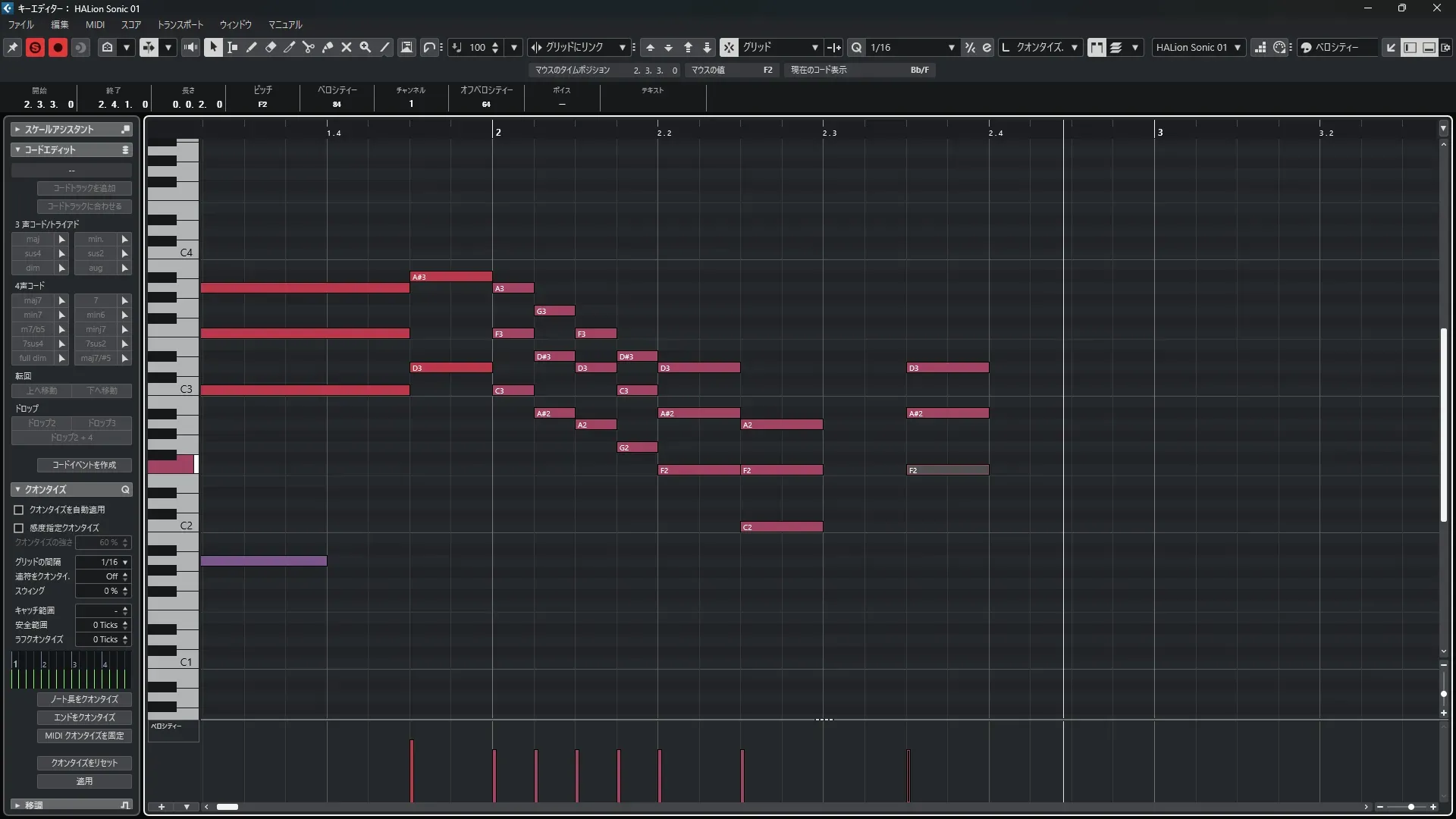The image size is (1456, 819).
Task: Click the horizontal zoom slider handle
Action: point(1410,807)
